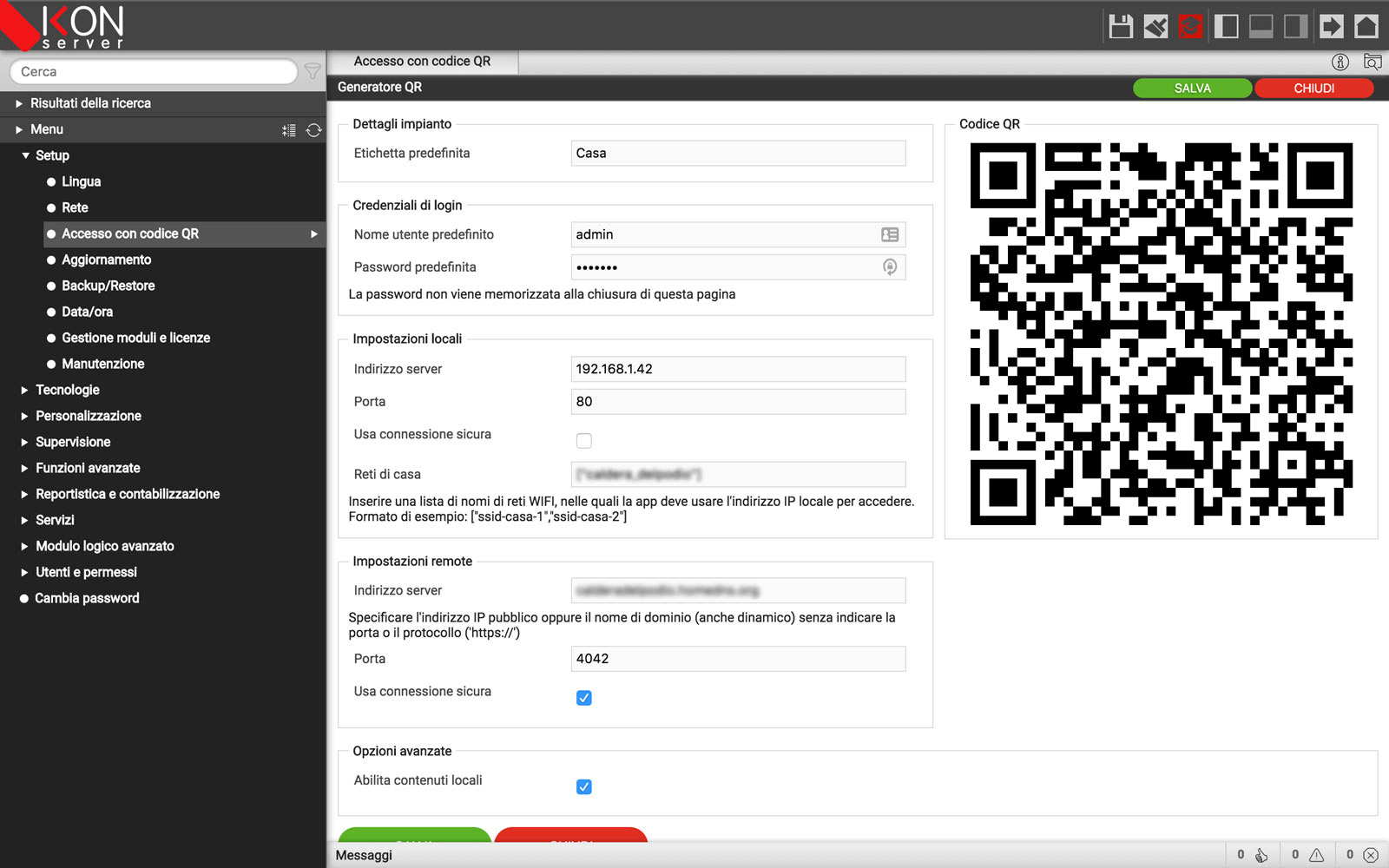The width and height of the screenshot is (1389, 868).
Task: Click the floppy disk save icon
Action: coord(1121,26)
